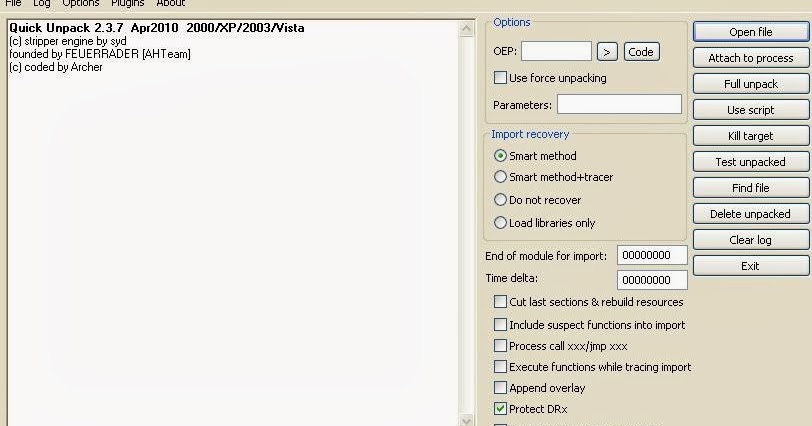Open the File menu
The height and width of the screenshot is (426, 812).
(x=13, y=3)
